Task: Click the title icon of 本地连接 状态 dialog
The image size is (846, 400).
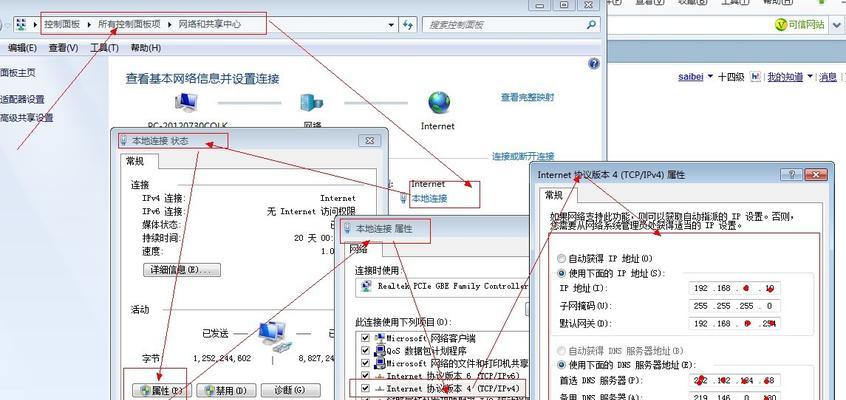Action: pos(125,140)
